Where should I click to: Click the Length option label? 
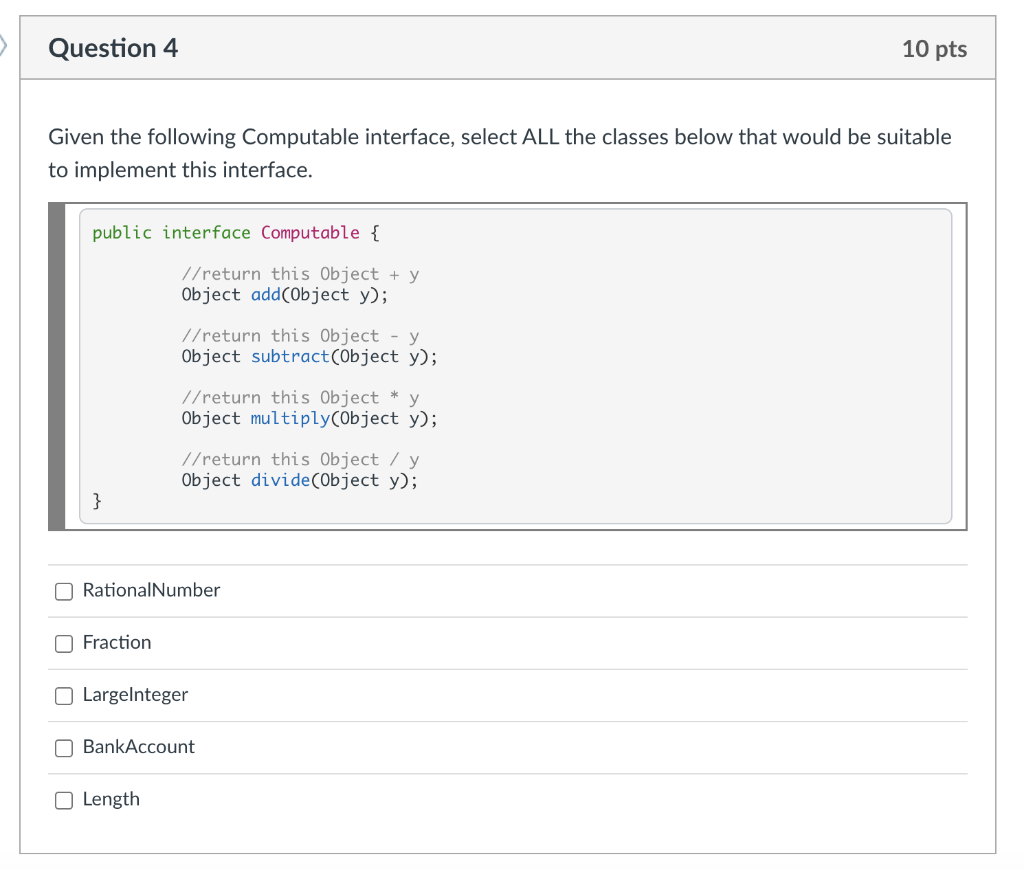click(111, 799)
